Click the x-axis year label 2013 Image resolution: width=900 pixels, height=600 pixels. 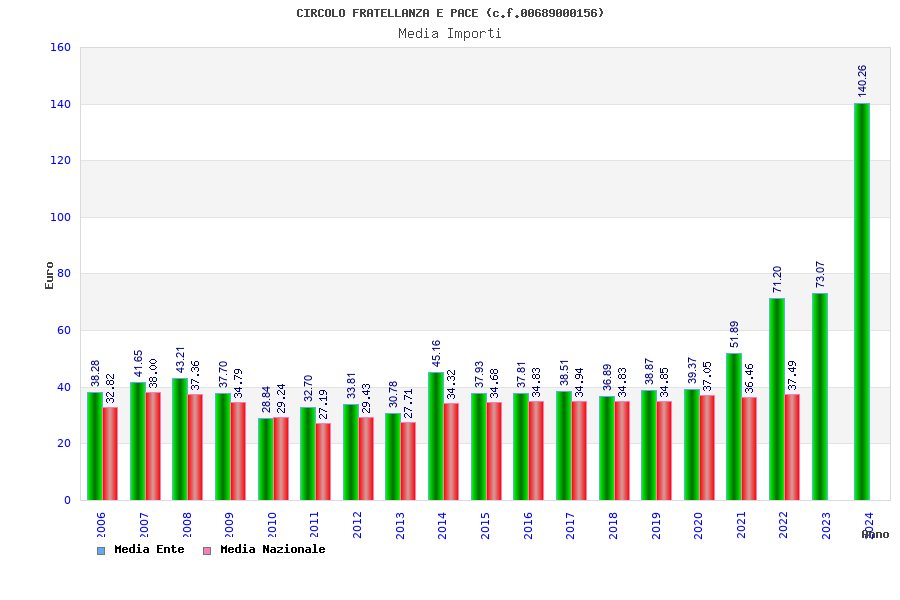click(400, 525)
